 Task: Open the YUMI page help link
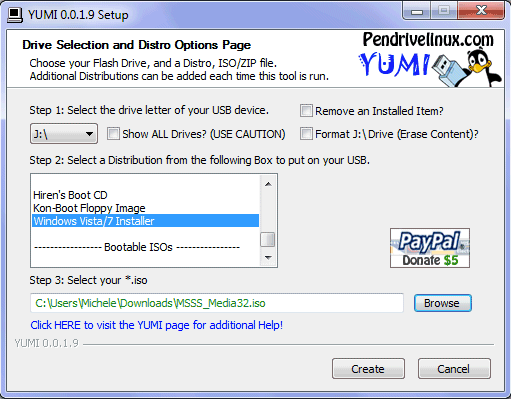point(157,325)
